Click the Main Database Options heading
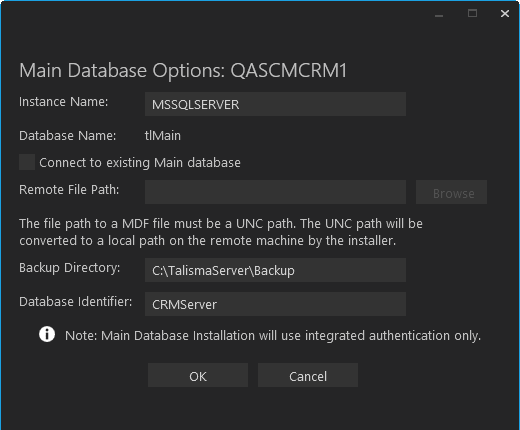This screenshot has height=430, width=520. click(183, 71)
